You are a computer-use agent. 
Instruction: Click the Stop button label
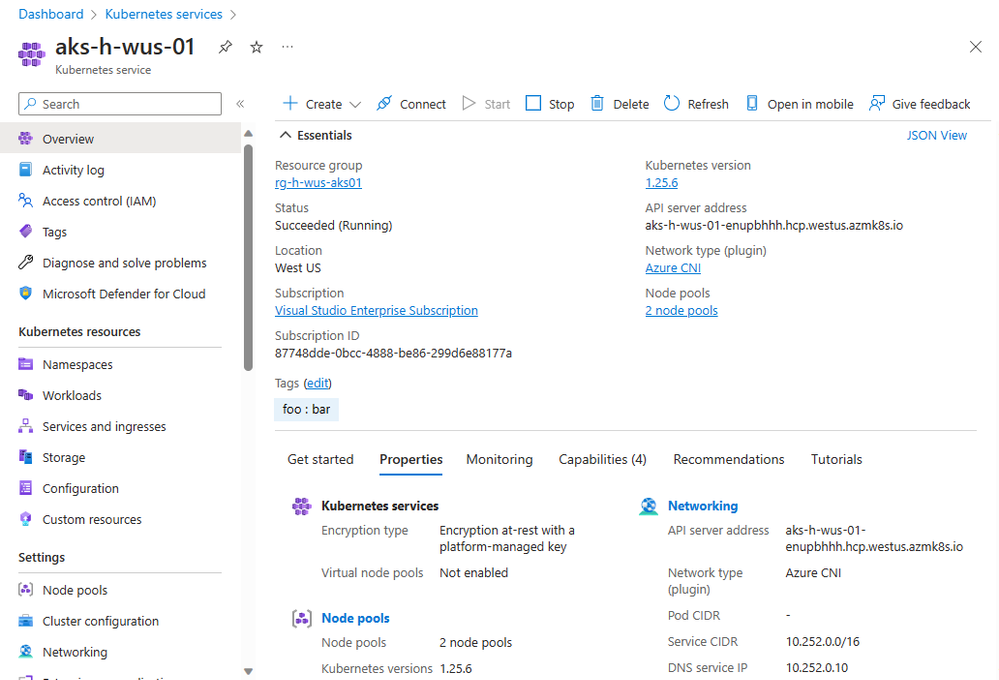(x=561, y=105)
